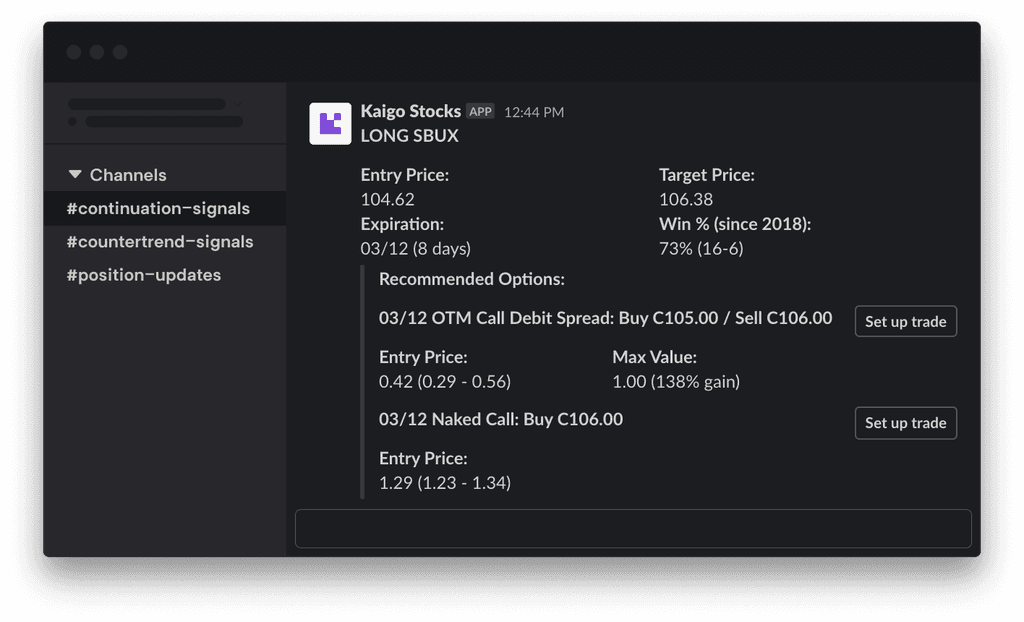The width and height of the screenshot is (1024, 622).
Task: Click the leftmost window control dot
Action: click(74, 52)
